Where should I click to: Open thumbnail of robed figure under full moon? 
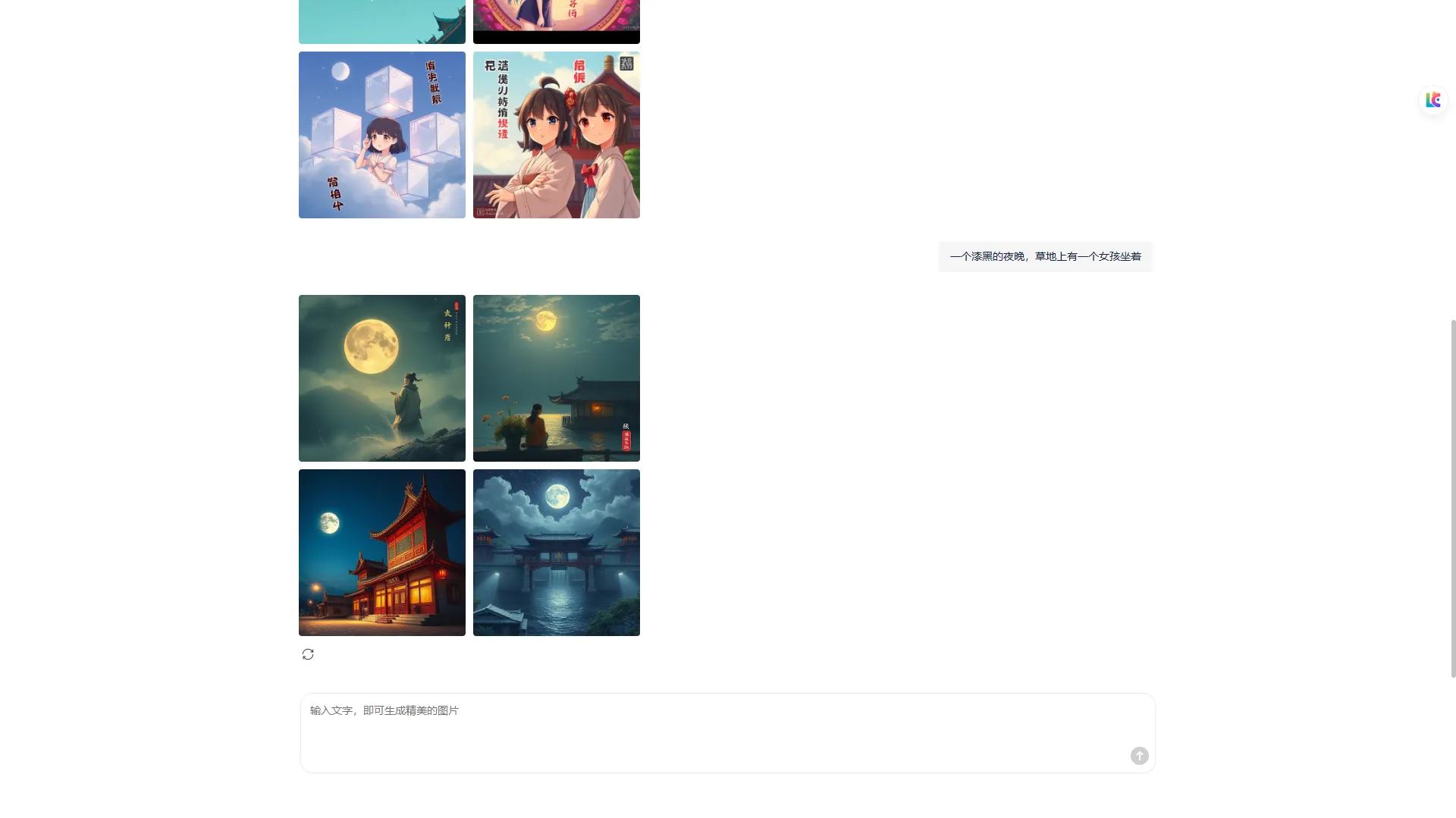tap(382, 378)
